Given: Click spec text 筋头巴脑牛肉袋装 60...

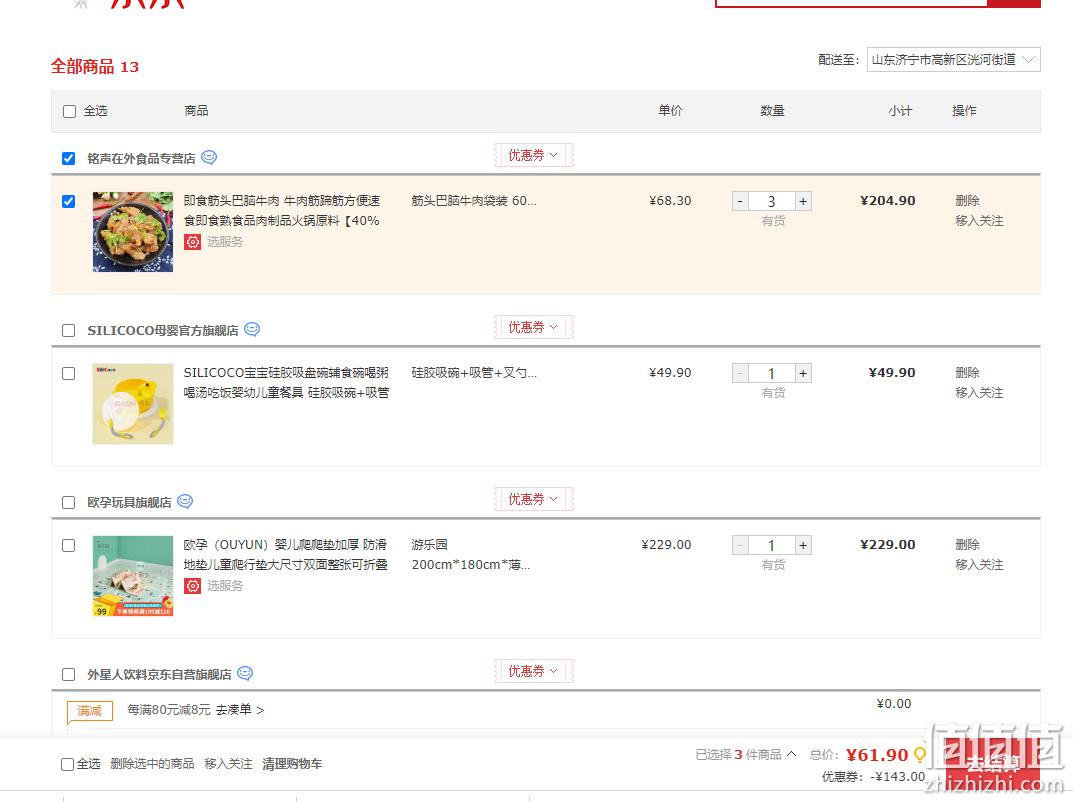Looking at the screenshot, I should pyautogui.click(x=474, y=200).
